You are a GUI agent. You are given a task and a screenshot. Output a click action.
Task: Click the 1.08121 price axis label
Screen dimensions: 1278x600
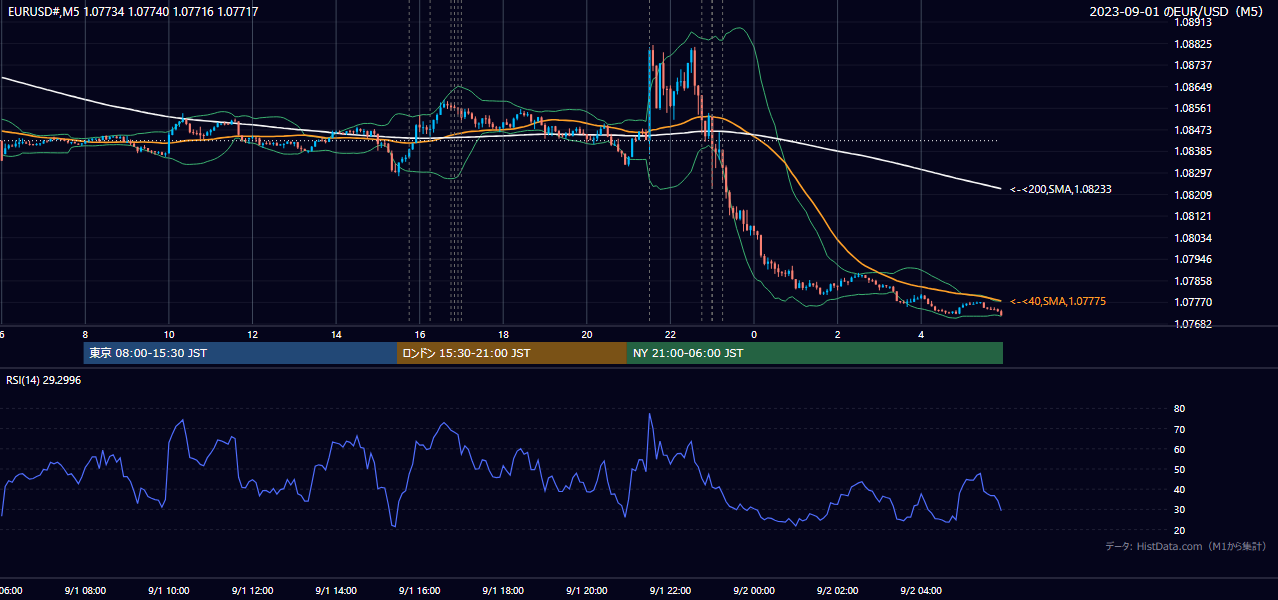click(1194, 216)
